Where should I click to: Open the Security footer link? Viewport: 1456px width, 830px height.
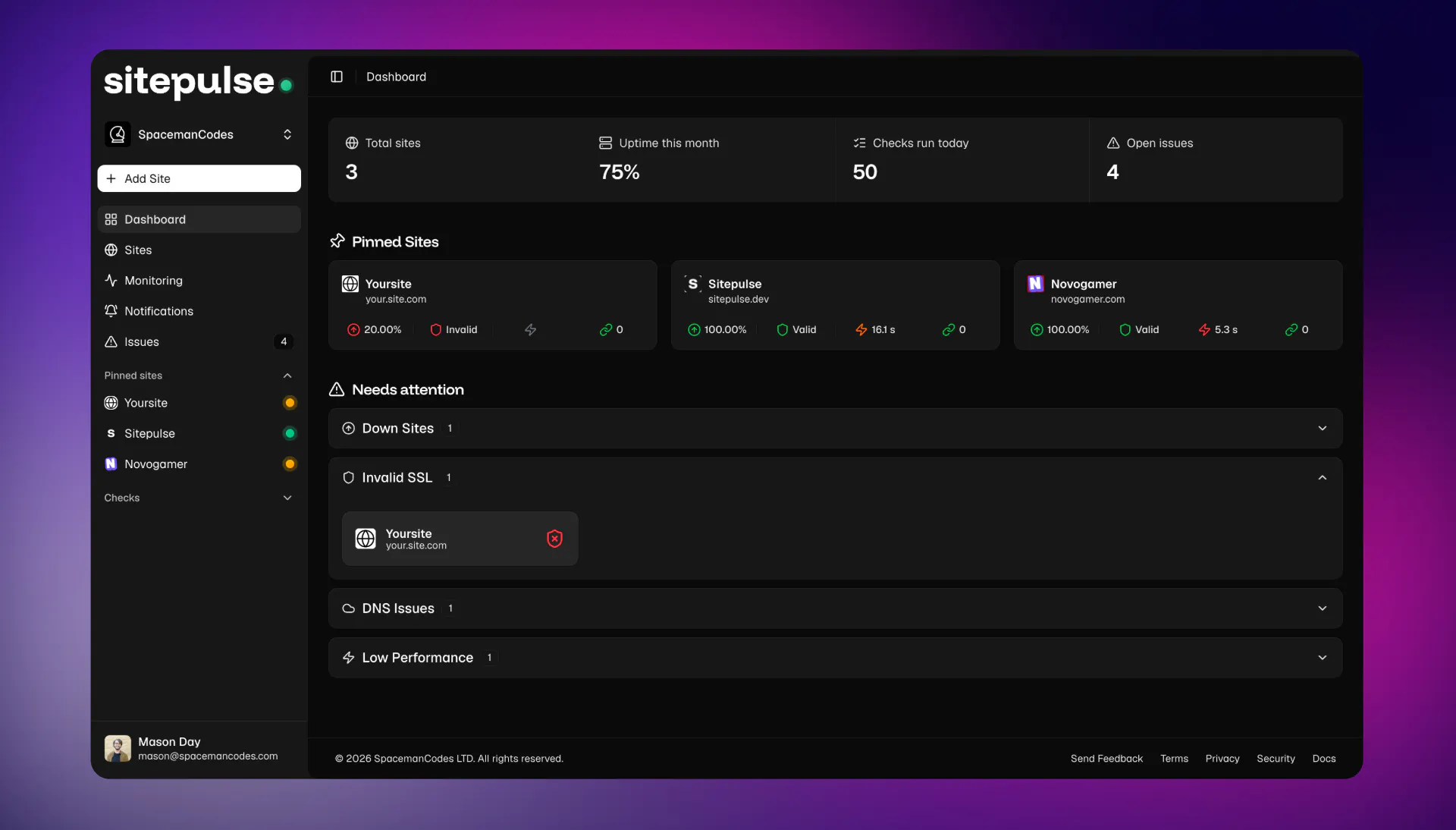[1276, 759]
